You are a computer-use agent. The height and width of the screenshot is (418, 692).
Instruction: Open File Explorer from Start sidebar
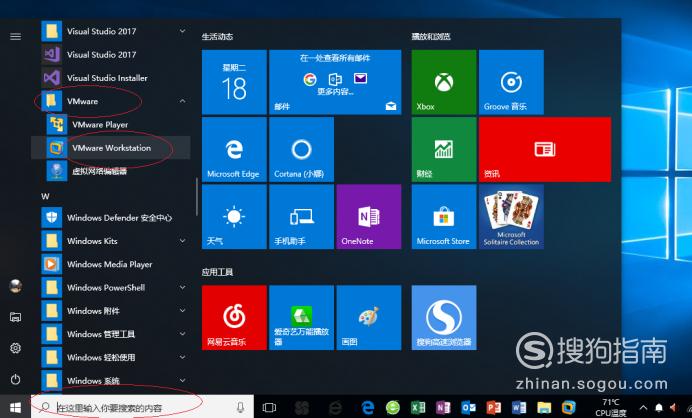click(x=15, y=317)
